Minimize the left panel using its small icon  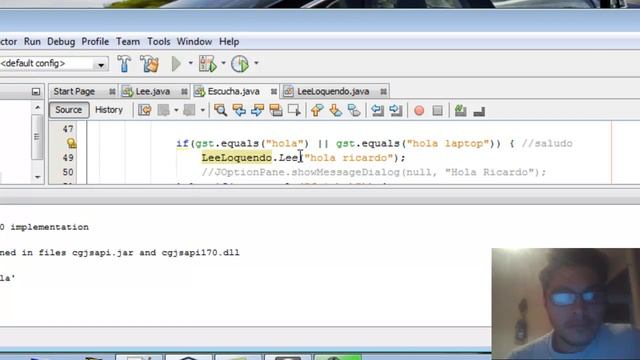pyautogui.click(x=36, y=92)
